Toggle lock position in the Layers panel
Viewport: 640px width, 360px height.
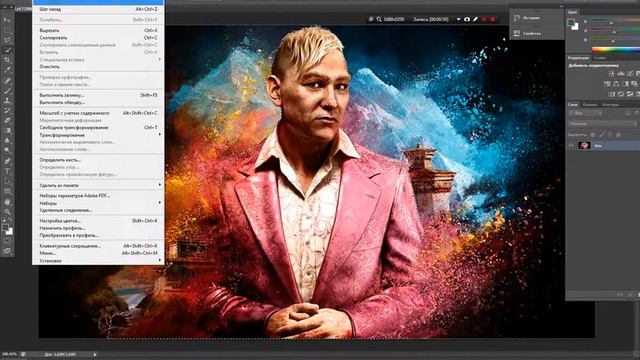pyautogui.click(x=610, y=134)
